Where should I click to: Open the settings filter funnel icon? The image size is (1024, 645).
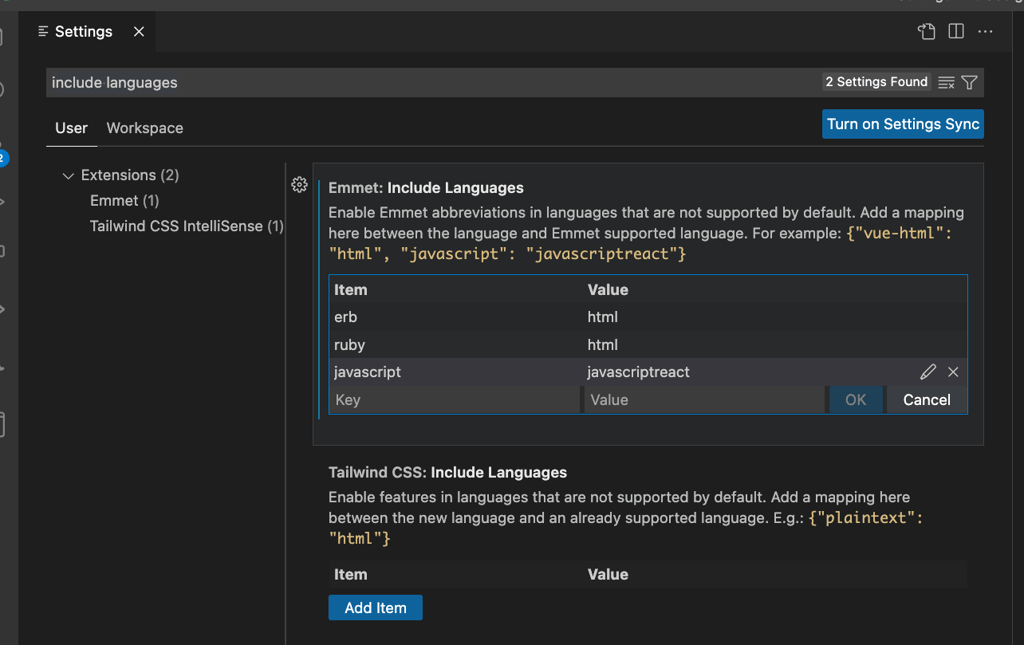pos(970,82)
